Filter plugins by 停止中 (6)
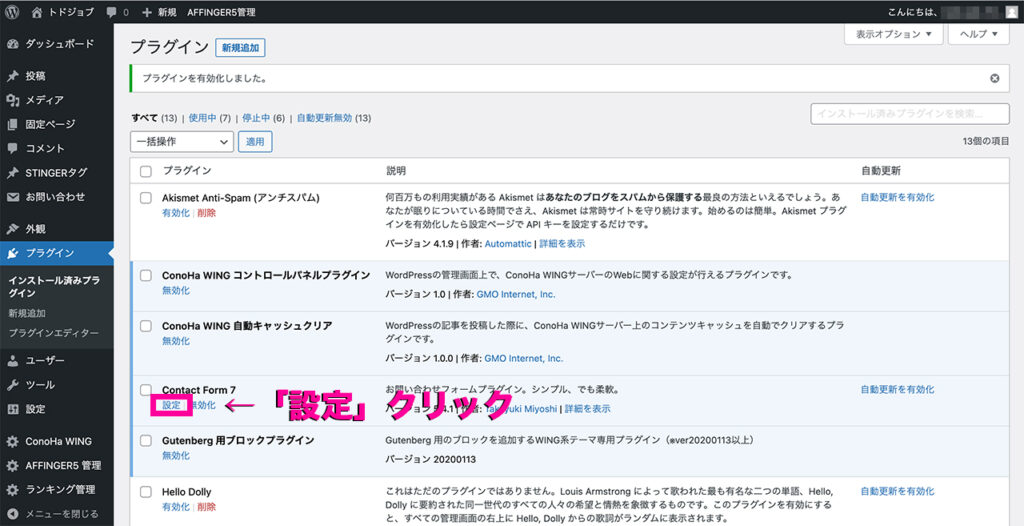This screenshot has width=1024, height=526. [264, 118]
